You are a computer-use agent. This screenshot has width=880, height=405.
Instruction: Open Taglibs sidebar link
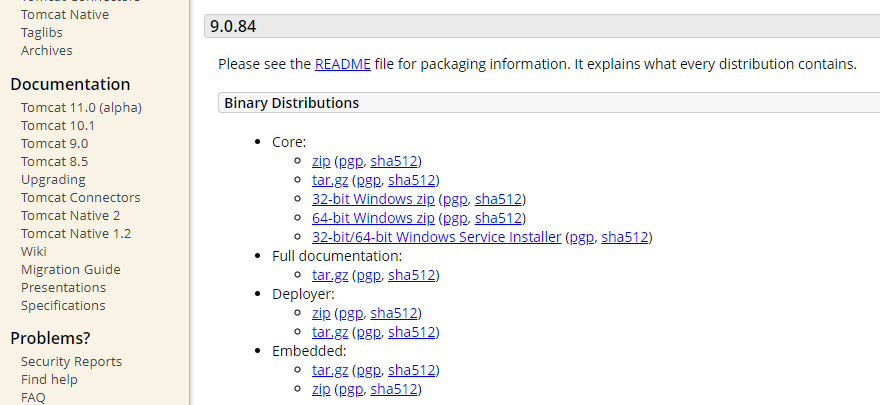coord(42,33)
